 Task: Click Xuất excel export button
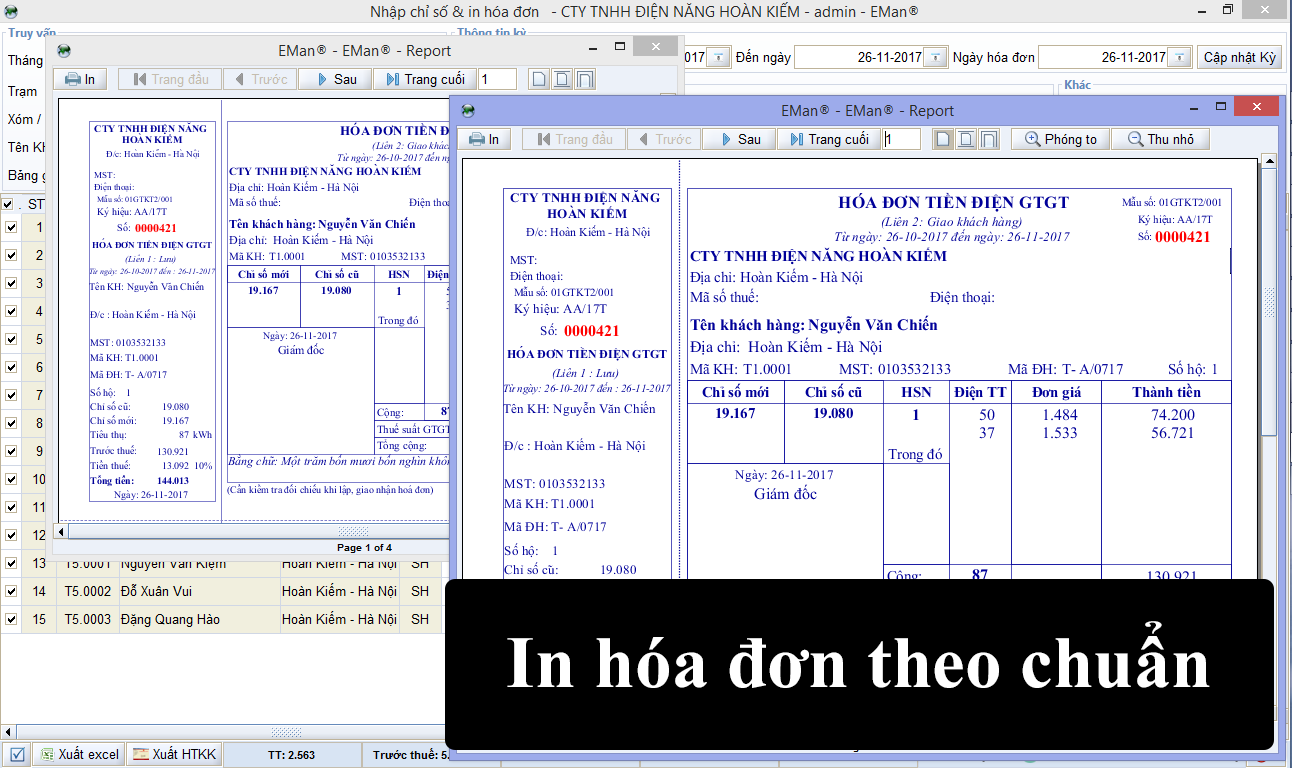79,754
